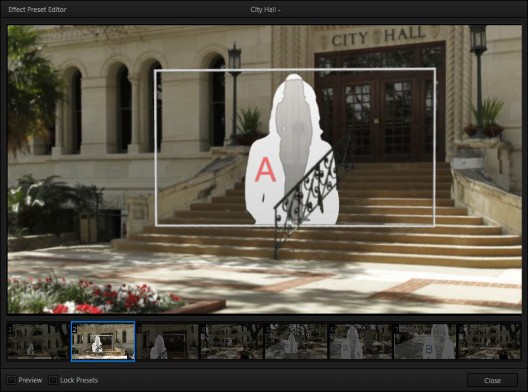Click the red letter A placeholder

(265, 169)
